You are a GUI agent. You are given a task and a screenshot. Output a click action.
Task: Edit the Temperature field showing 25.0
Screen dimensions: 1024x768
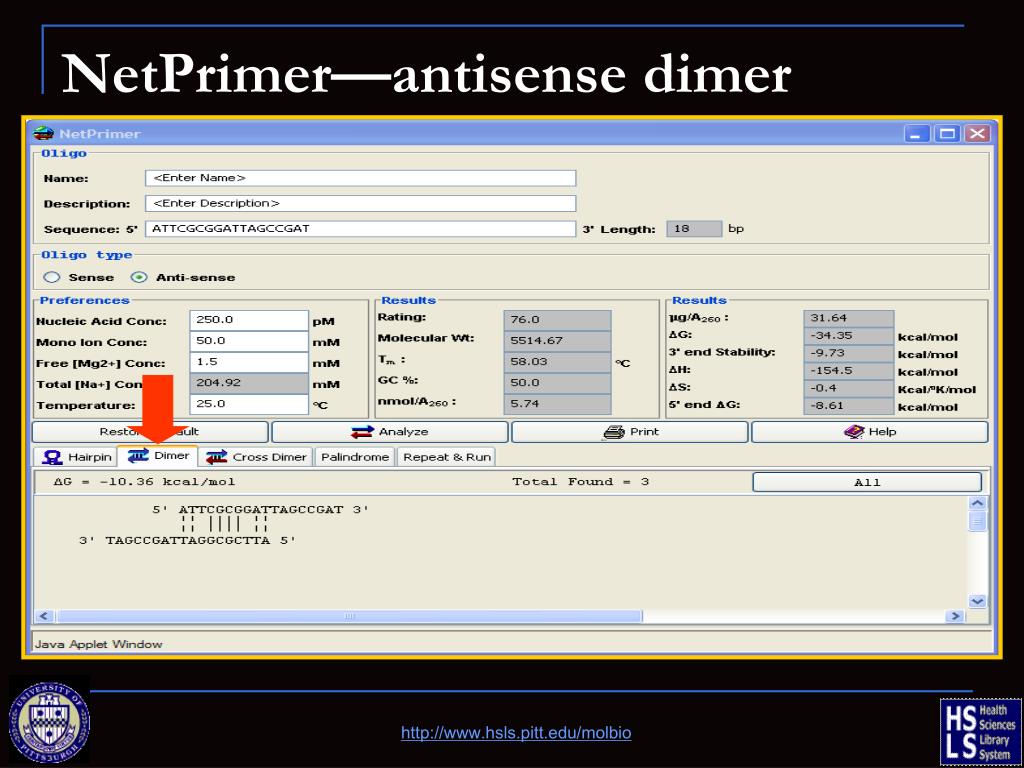tap(249, 404)
